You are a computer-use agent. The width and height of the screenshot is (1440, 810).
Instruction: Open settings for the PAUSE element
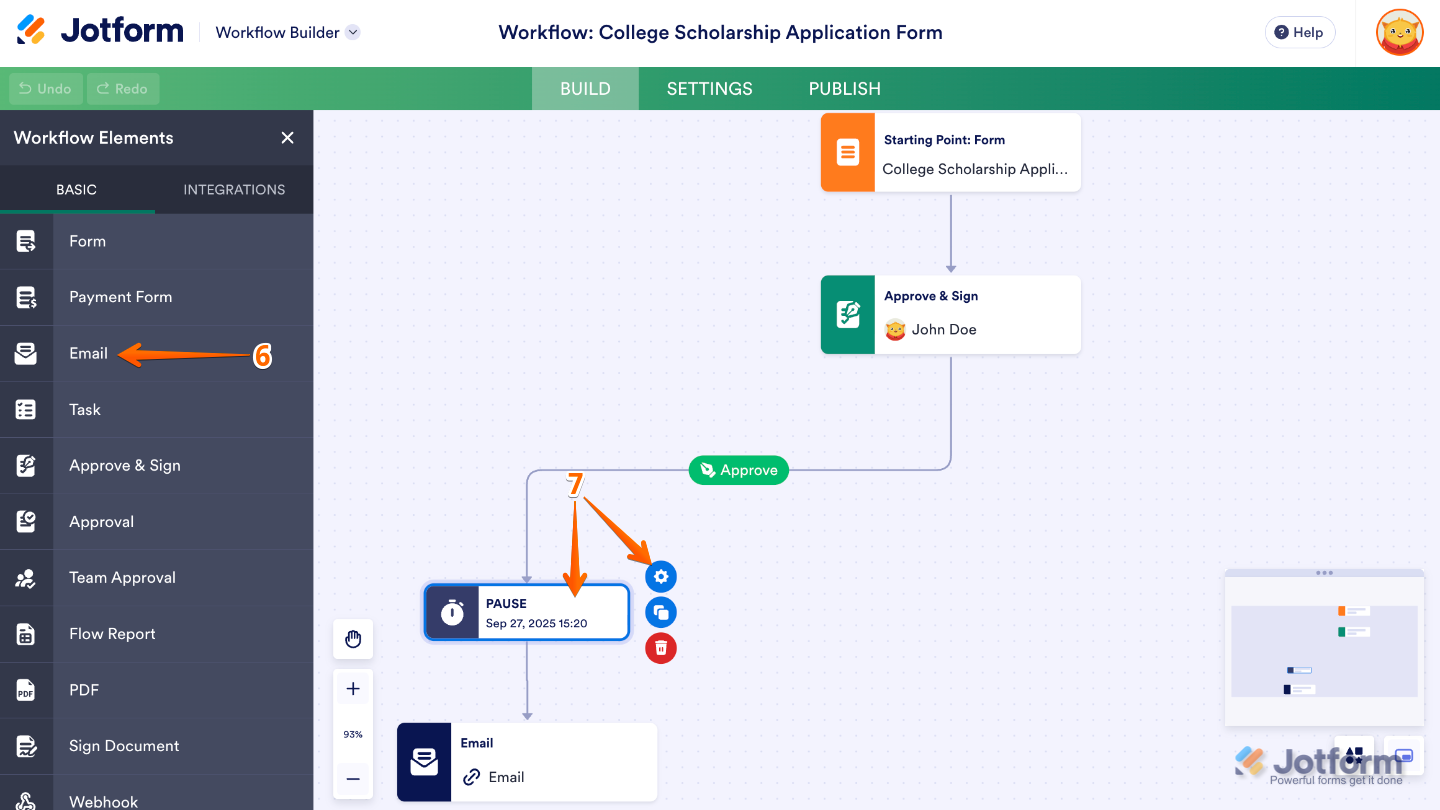pyautogui.click(x=661, y=576)
